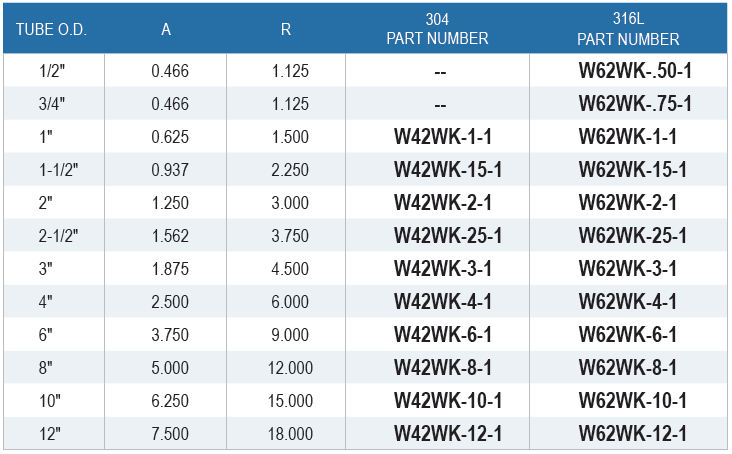Click A value 0.466 in the 3/4" row
The image size is (732, 454).
[x=170, y=104]
